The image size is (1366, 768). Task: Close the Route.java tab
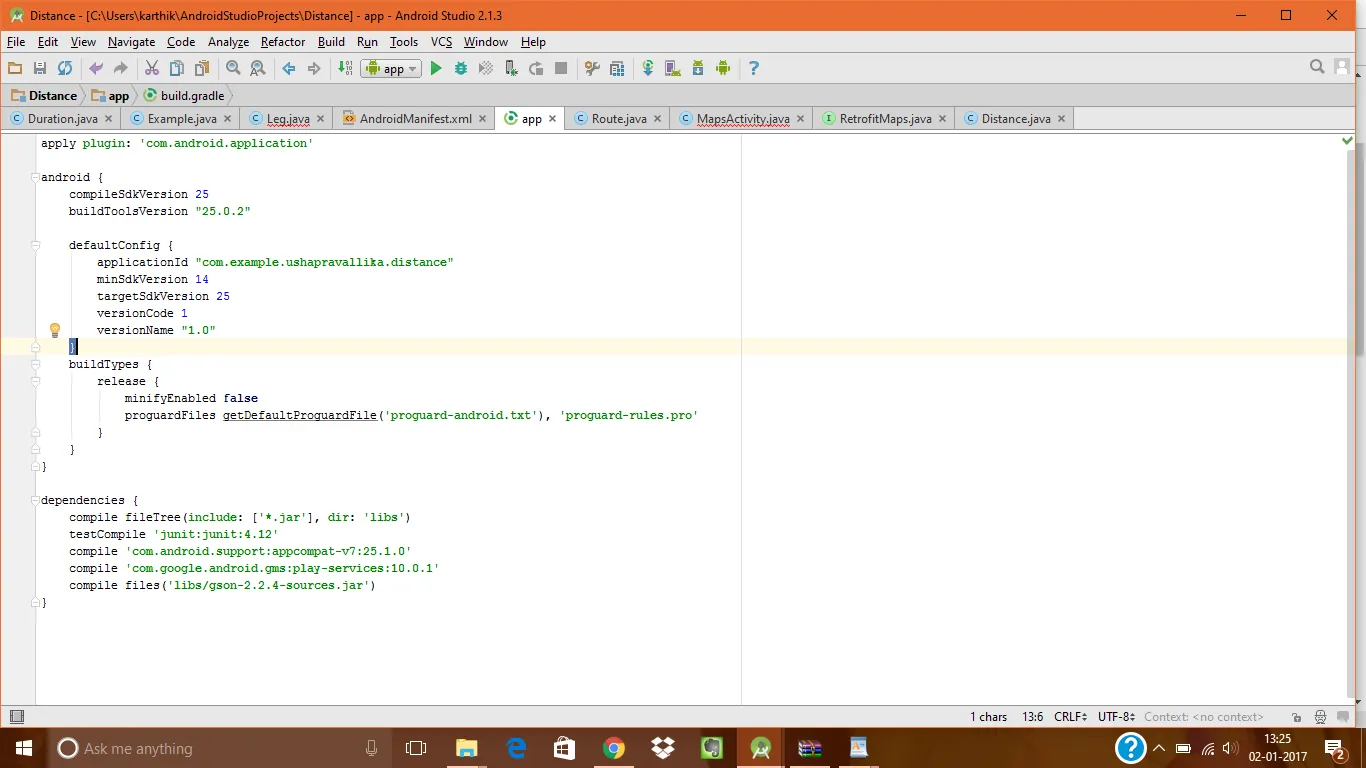point(658,118)
